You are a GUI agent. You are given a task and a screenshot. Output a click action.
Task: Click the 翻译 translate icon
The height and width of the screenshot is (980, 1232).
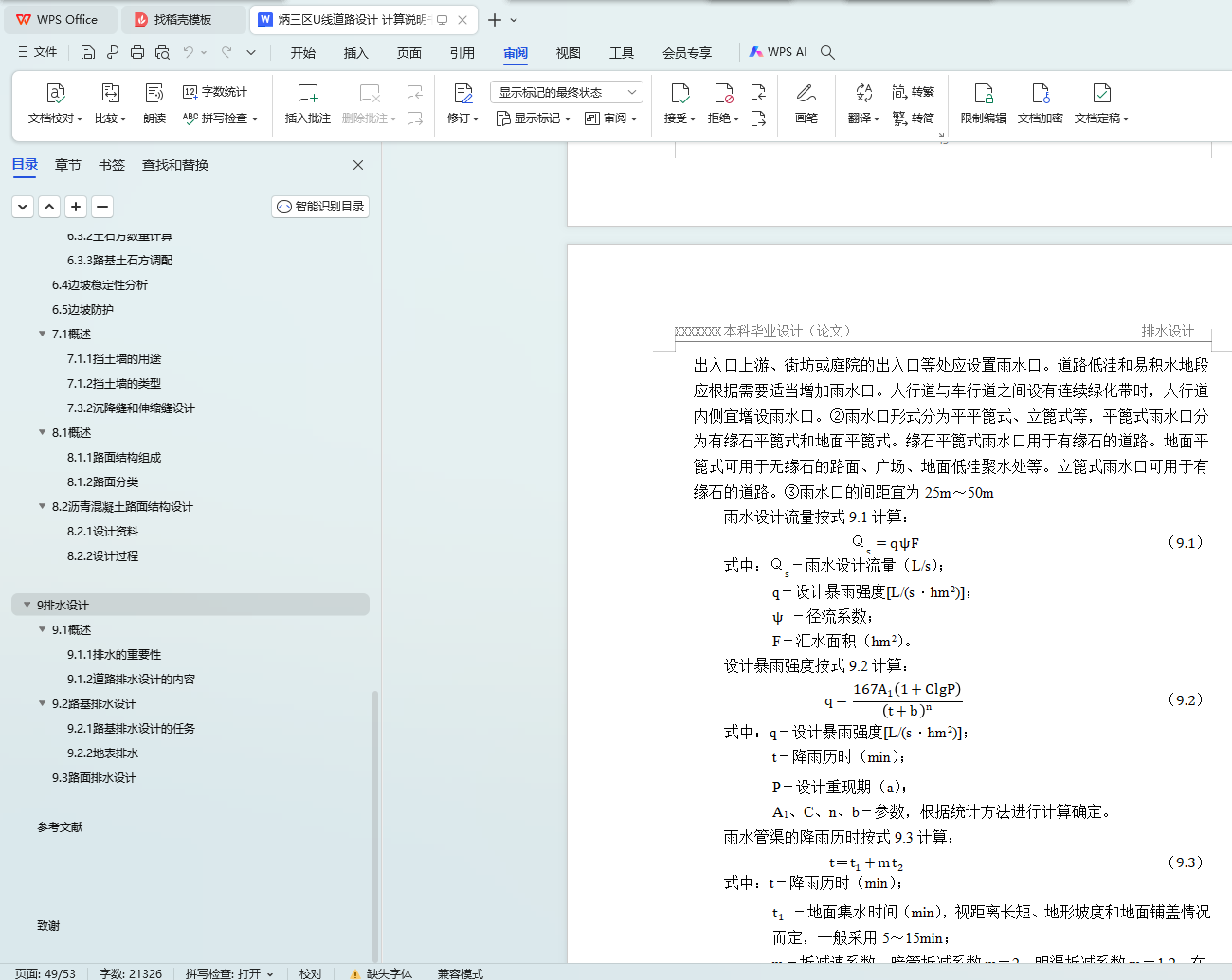[863, 93]
